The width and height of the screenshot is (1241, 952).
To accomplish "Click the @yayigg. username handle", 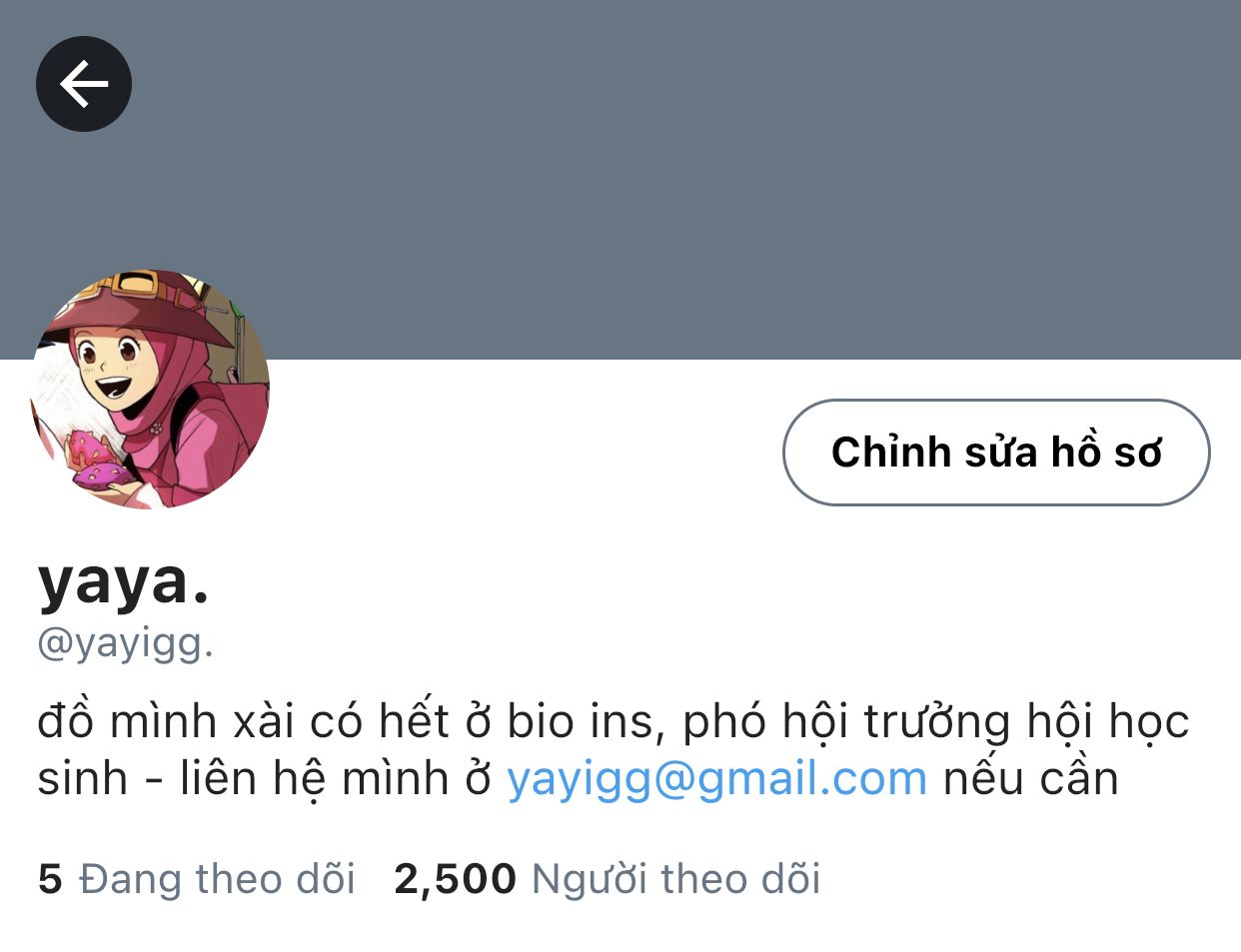I will tap(126, 644).
